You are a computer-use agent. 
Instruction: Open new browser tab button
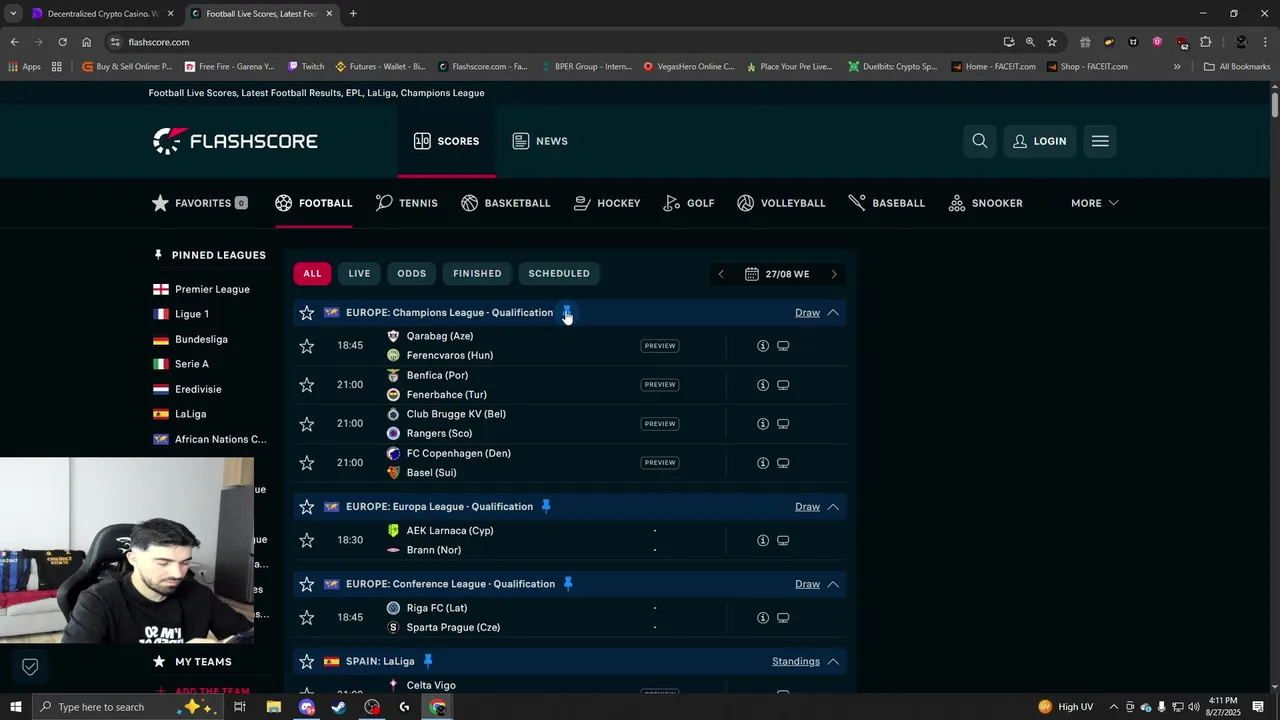tap(353, 14)
